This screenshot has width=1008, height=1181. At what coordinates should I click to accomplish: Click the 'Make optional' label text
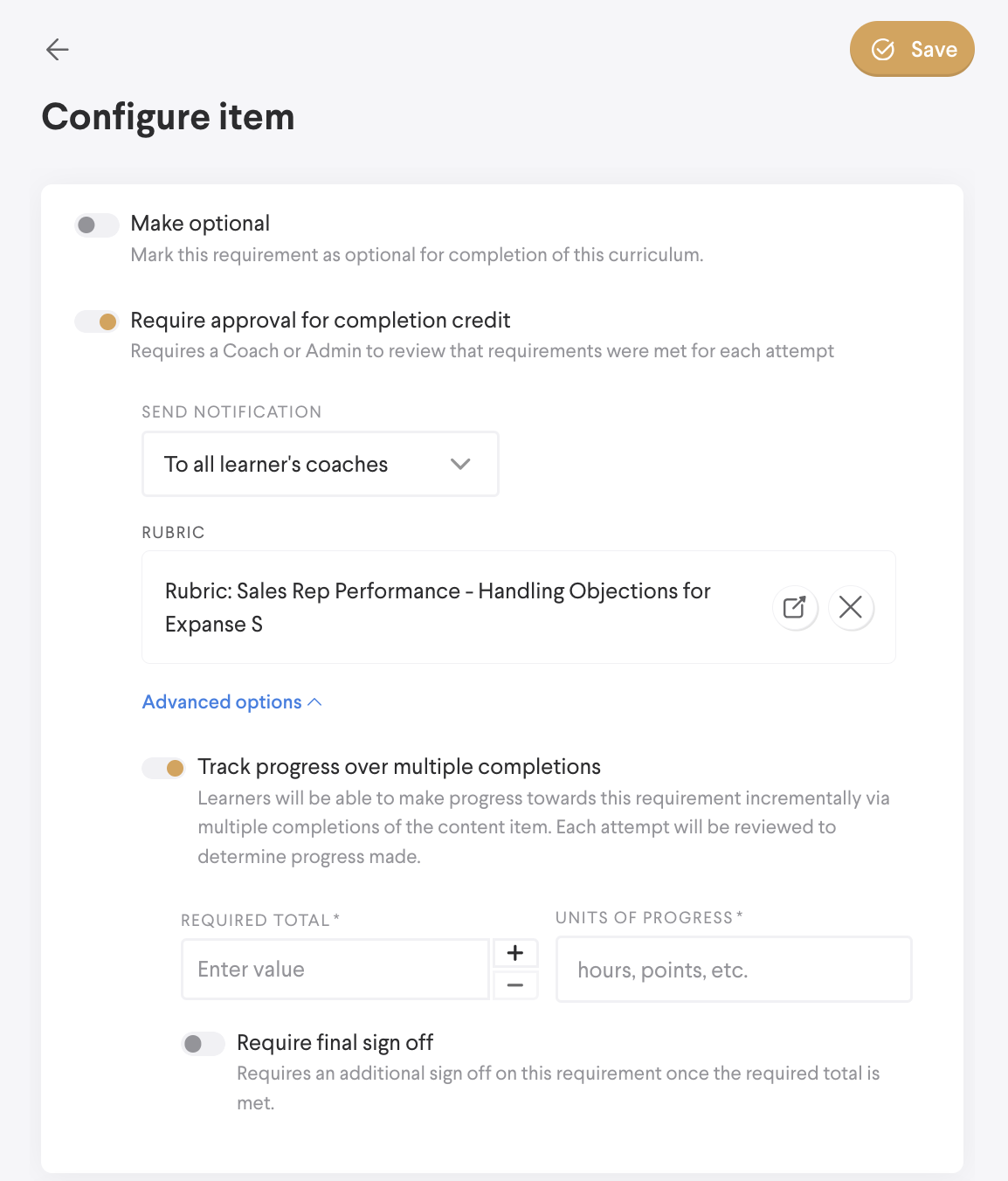pyautogui.click(x=200, y=224)
